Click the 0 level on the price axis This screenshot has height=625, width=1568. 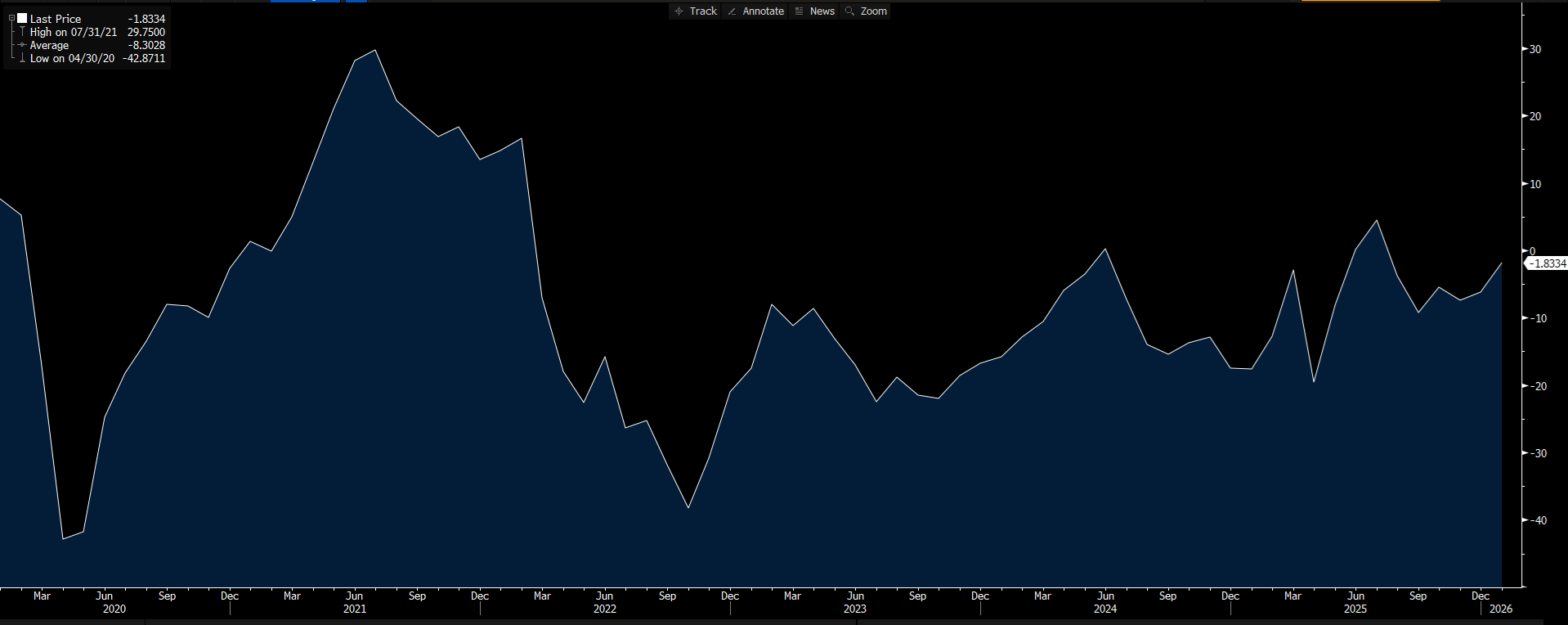[1532, 251]
